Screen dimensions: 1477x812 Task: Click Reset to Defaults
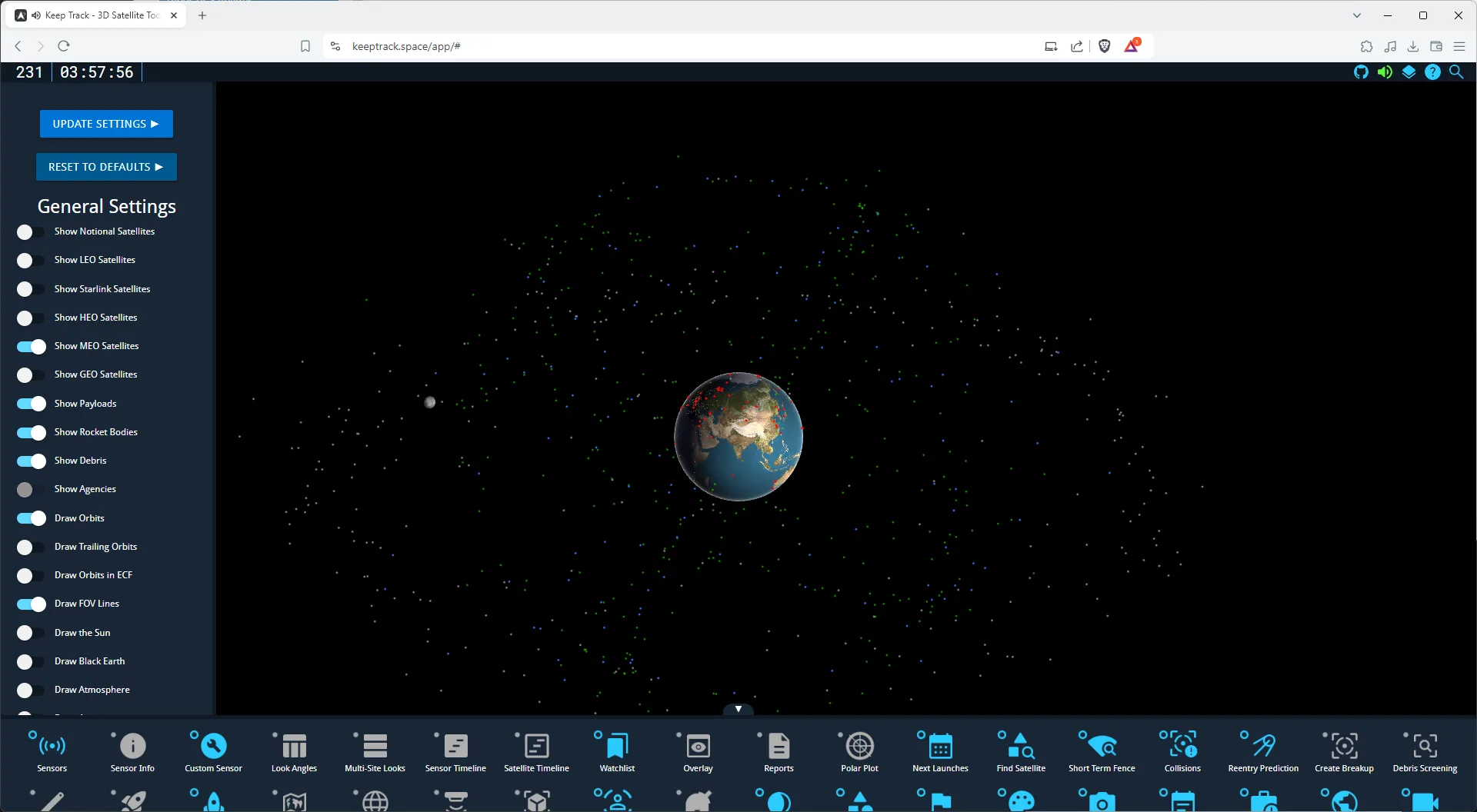tap(106, 167)
